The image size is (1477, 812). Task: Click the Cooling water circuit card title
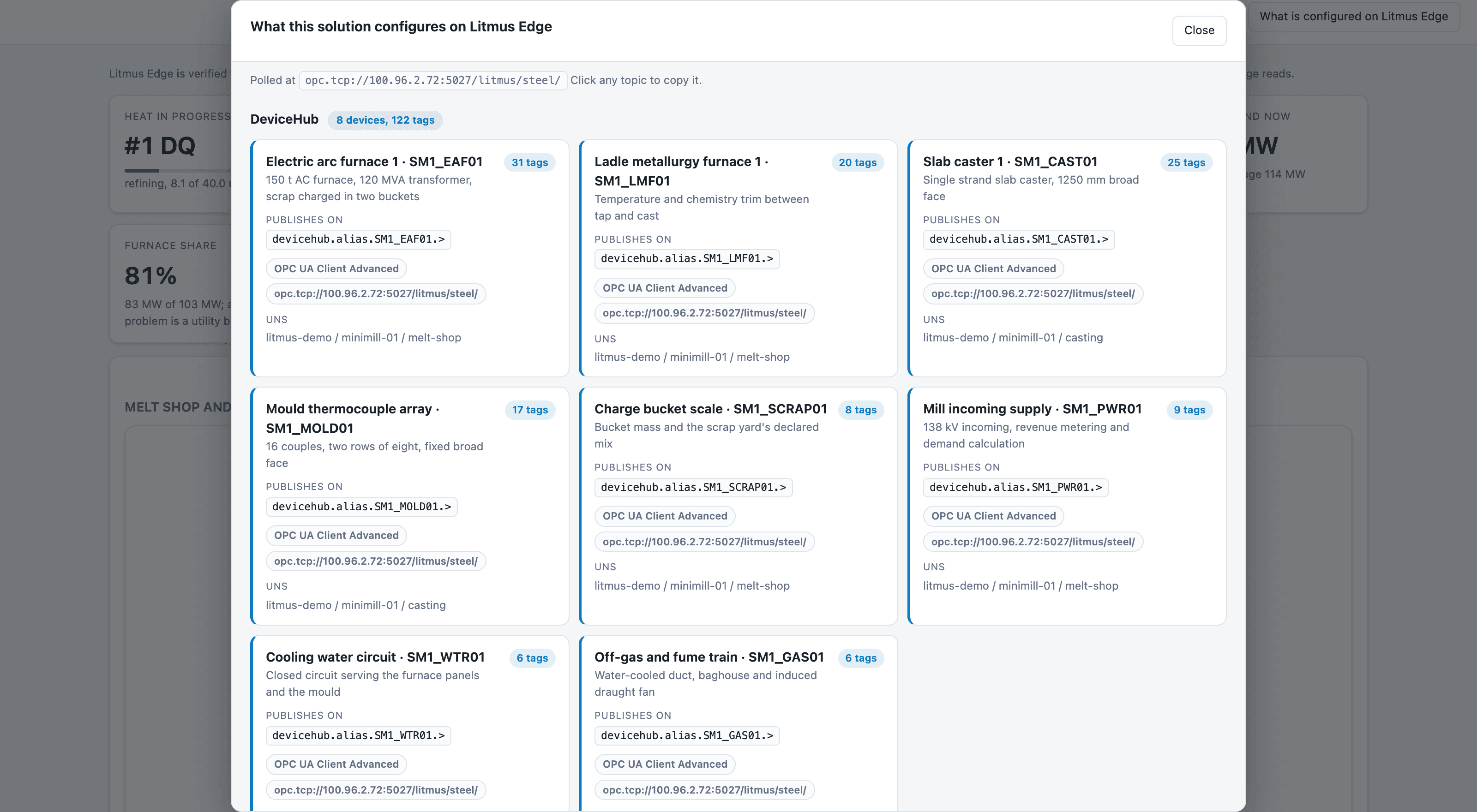point(376,657)
